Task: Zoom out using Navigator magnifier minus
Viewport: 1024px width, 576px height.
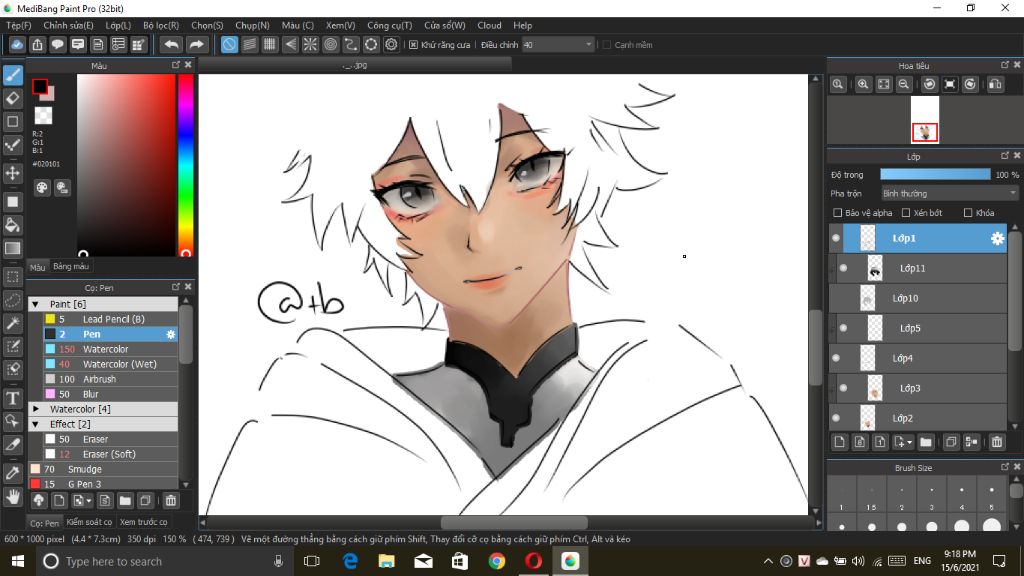Action: [904, 84]
